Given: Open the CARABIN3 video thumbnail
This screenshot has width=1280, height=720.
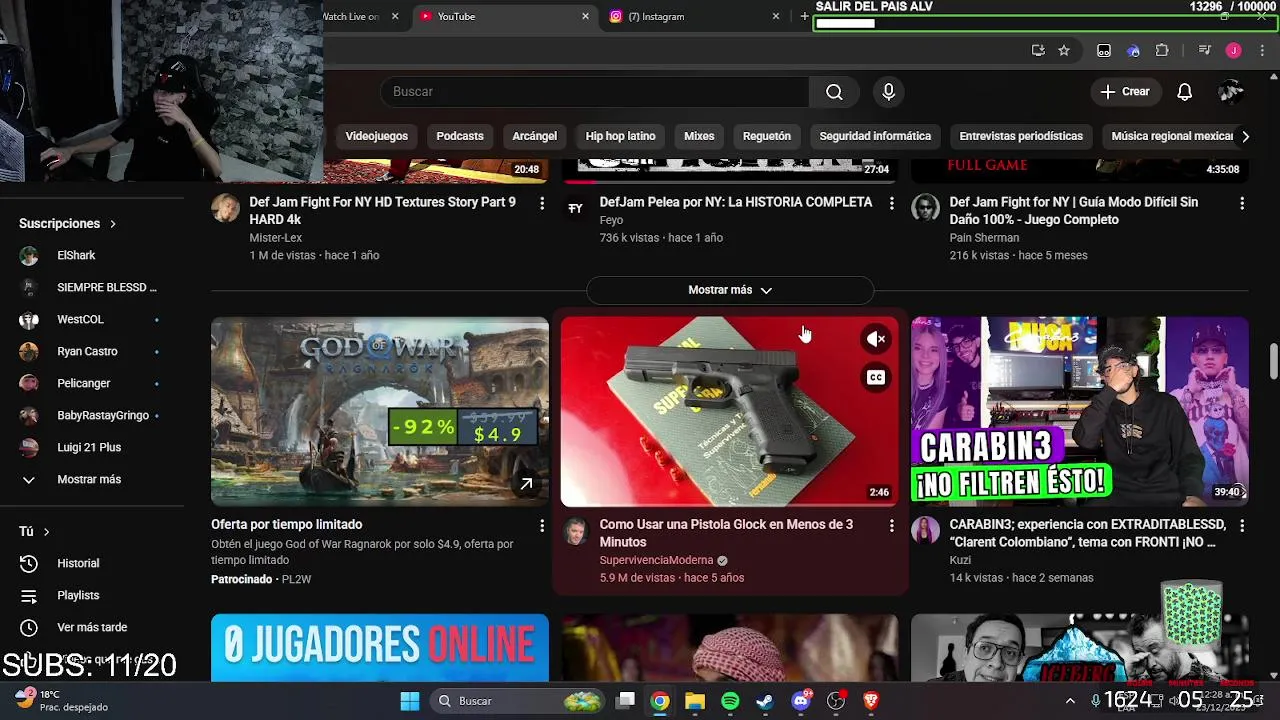Looking at the screenshot, I should click(x=1080, y=412).
